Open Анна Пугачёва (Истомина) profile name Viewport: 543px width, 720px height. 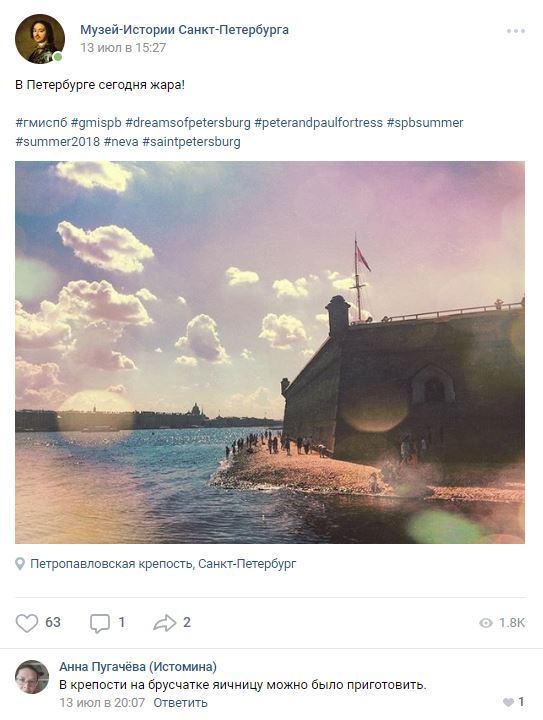(x=138, y=666)
